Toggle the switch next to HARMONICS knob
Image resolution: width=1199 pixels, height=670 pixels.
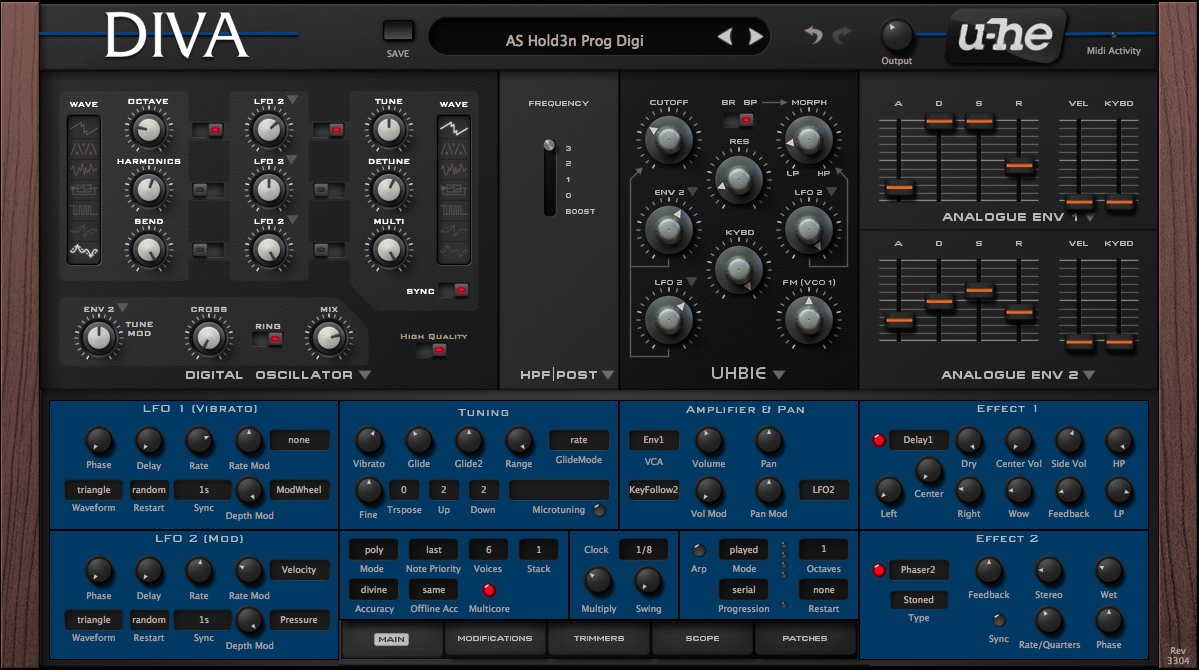[x=207, y=190]
